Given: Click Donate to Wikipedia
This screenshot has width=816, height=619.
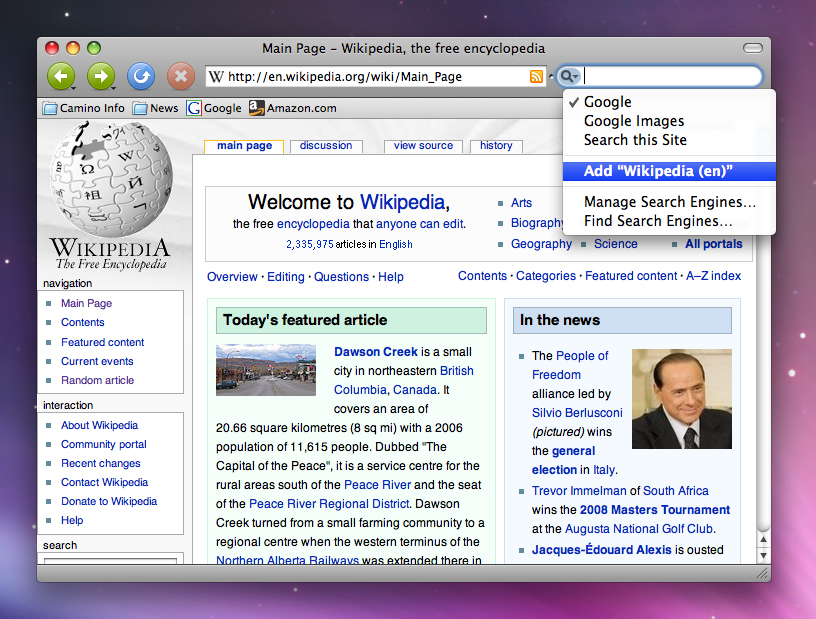Looking at the screenshot, I should [109, 501].
